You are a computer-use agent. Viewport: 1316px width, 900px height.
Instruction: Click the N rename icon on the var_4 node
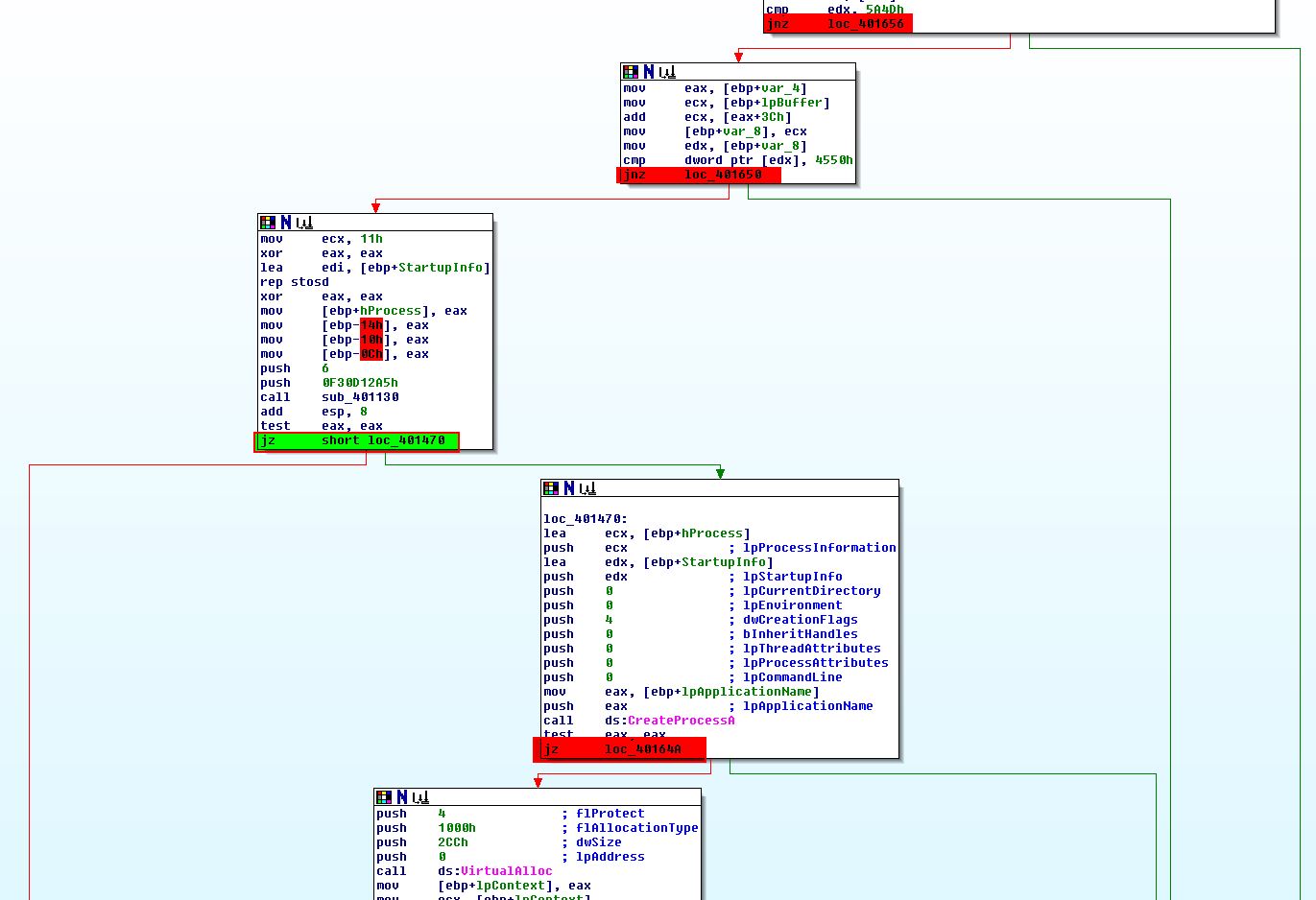tap(649, 72)
